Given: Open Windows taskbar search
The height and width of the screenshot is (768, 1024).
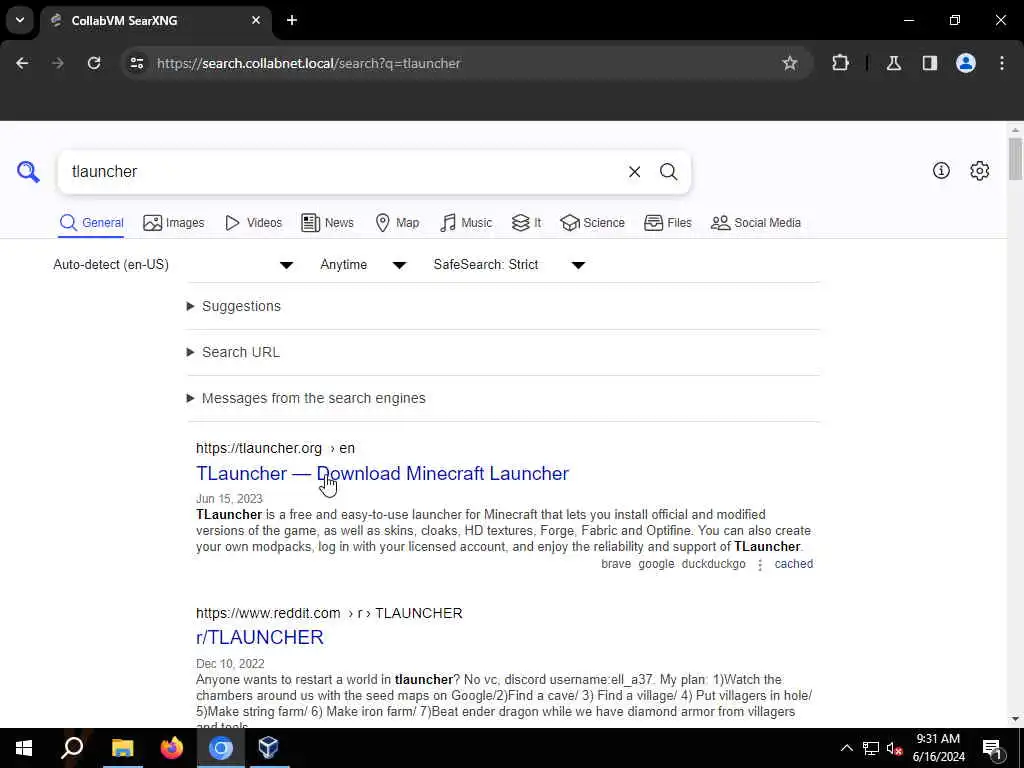Looking at the screenshot, I should [72, 748].
